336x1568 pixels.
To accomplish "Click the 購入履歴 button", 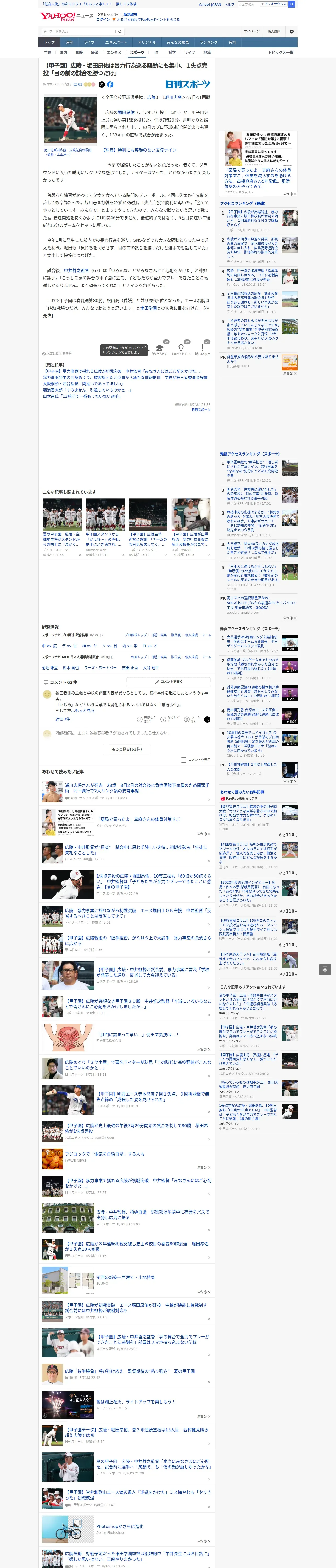I will [x=274, y=32].
